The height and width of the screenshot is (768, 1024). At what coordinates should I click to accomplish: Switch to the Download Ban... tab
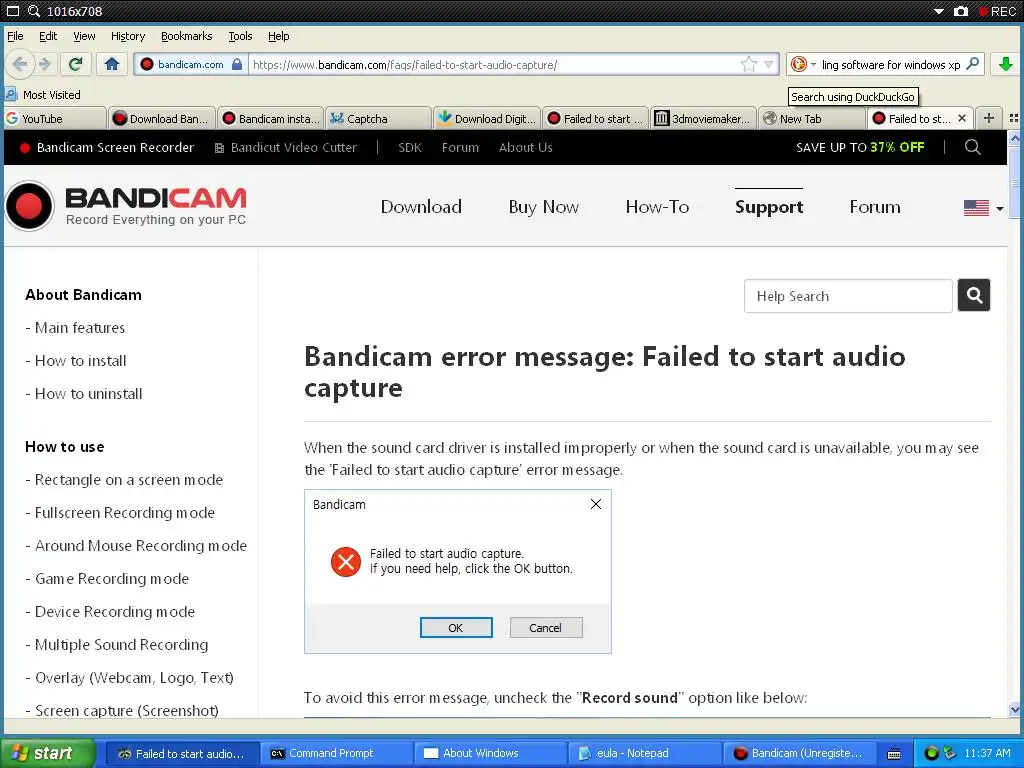(162, 118)
